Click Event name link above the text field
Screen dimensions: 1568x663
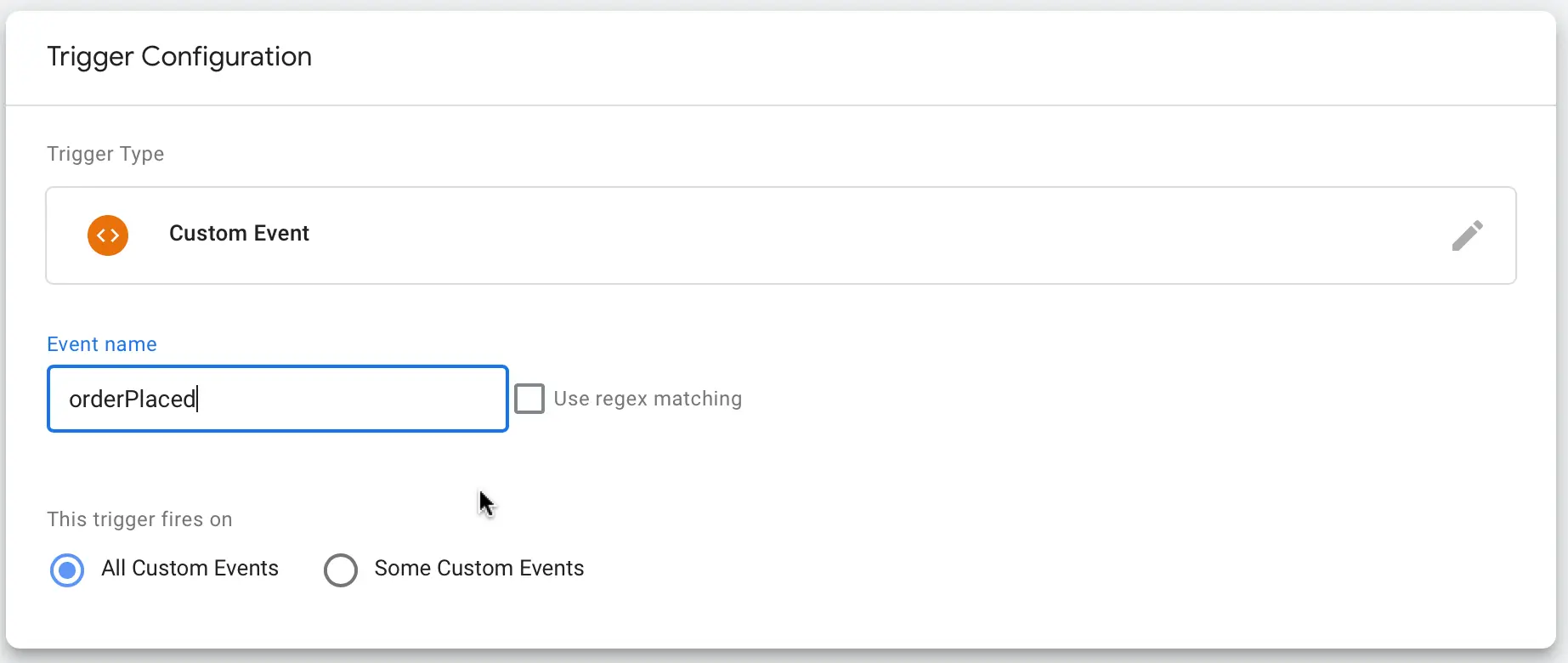click(x=101, y=343)
